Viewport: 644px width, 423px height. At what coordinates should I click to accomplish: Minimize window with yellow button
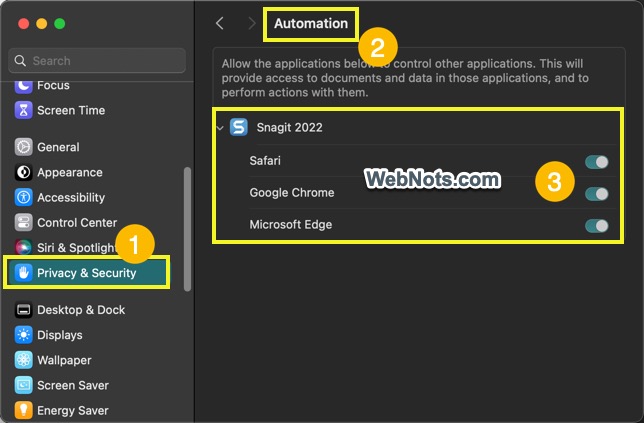coord(41,24)
